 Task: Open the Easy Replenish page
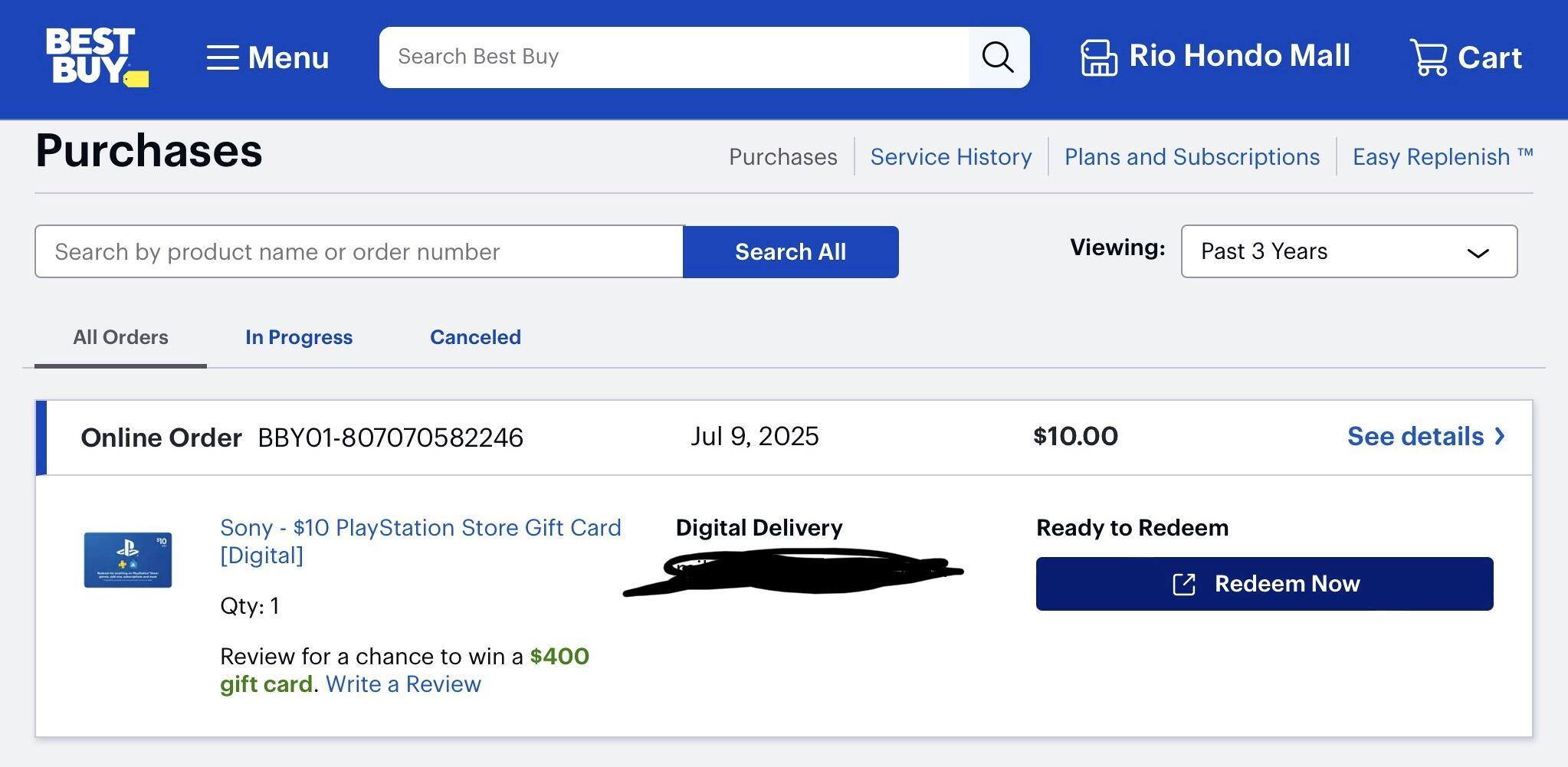coord(1442,156)
